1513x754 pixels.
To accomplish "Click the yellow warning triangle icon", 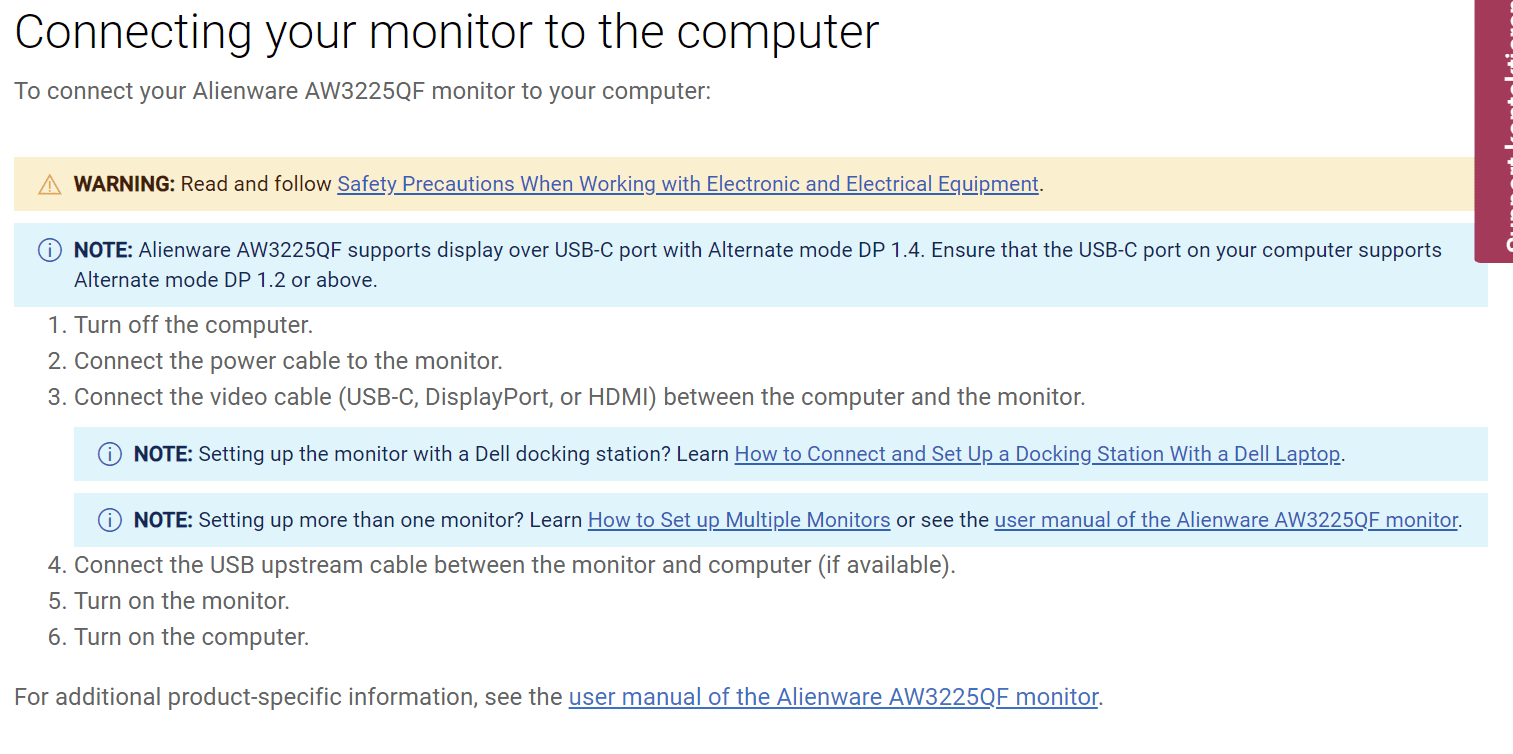I will point(49,185).
